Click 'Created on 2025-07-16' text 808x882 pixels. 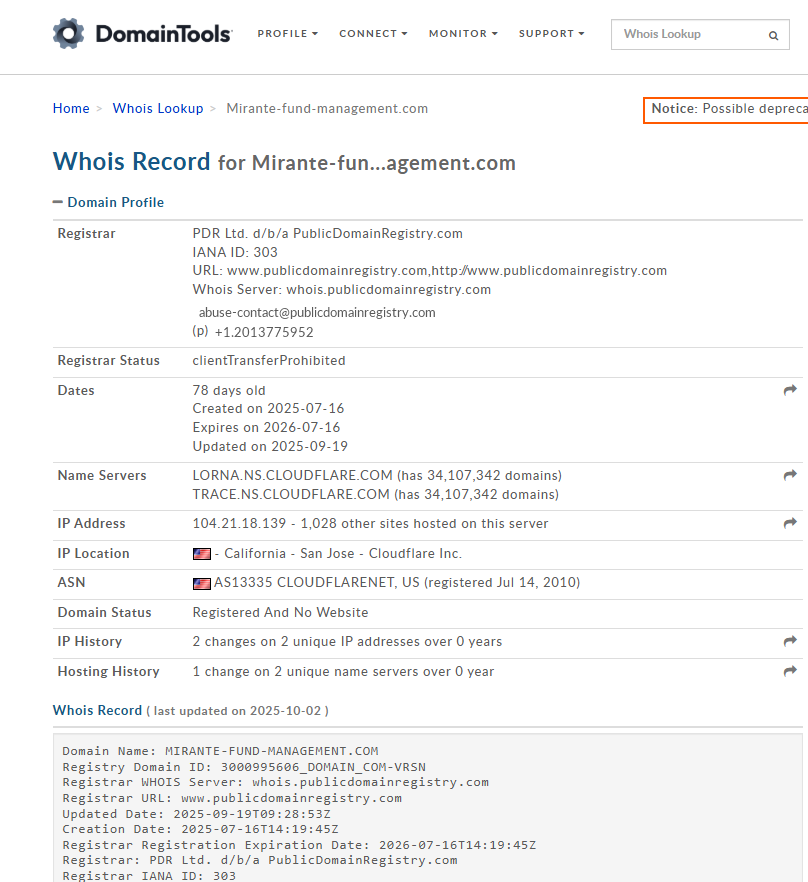click(268, 408)
